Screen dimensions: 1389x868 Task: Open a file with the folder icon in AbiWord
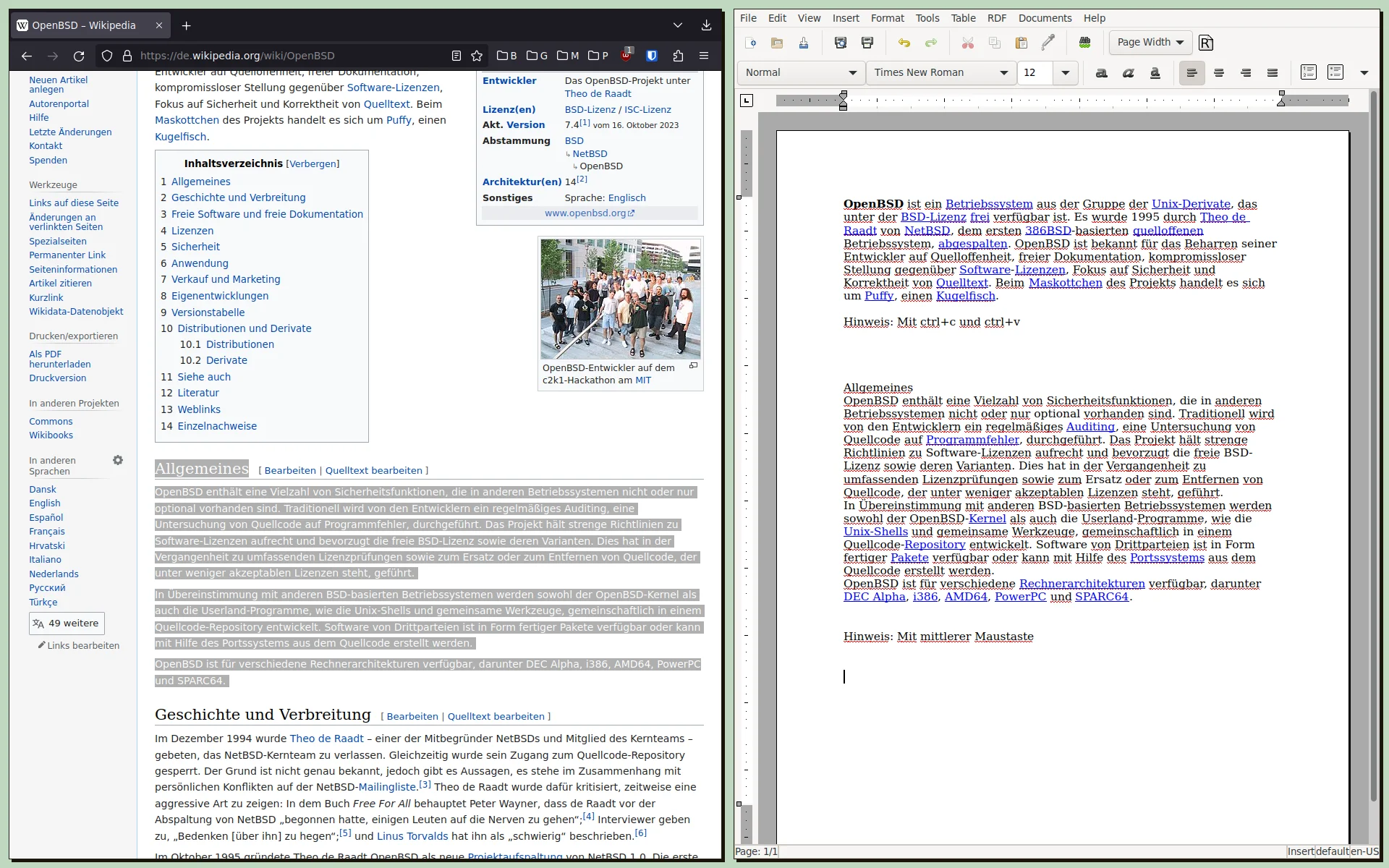coord(777,43)
